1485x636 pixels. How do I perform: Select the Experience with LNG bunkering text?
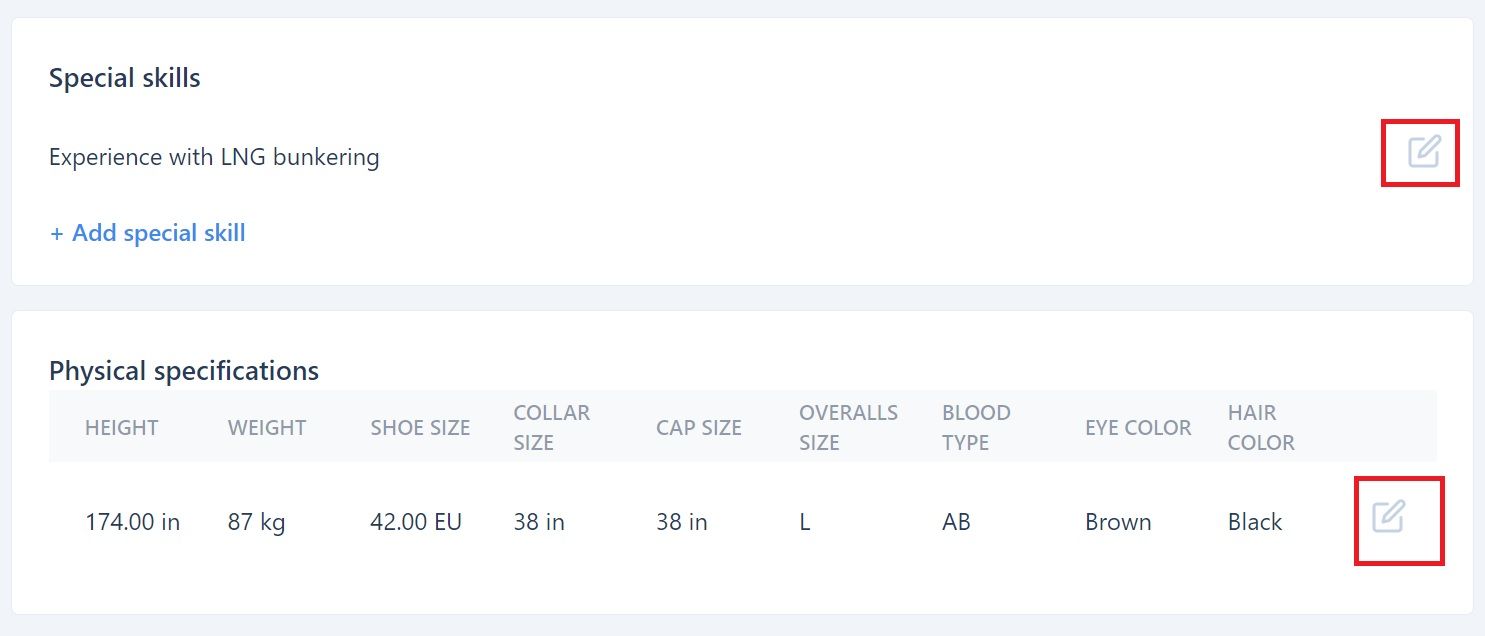[214, 157]
